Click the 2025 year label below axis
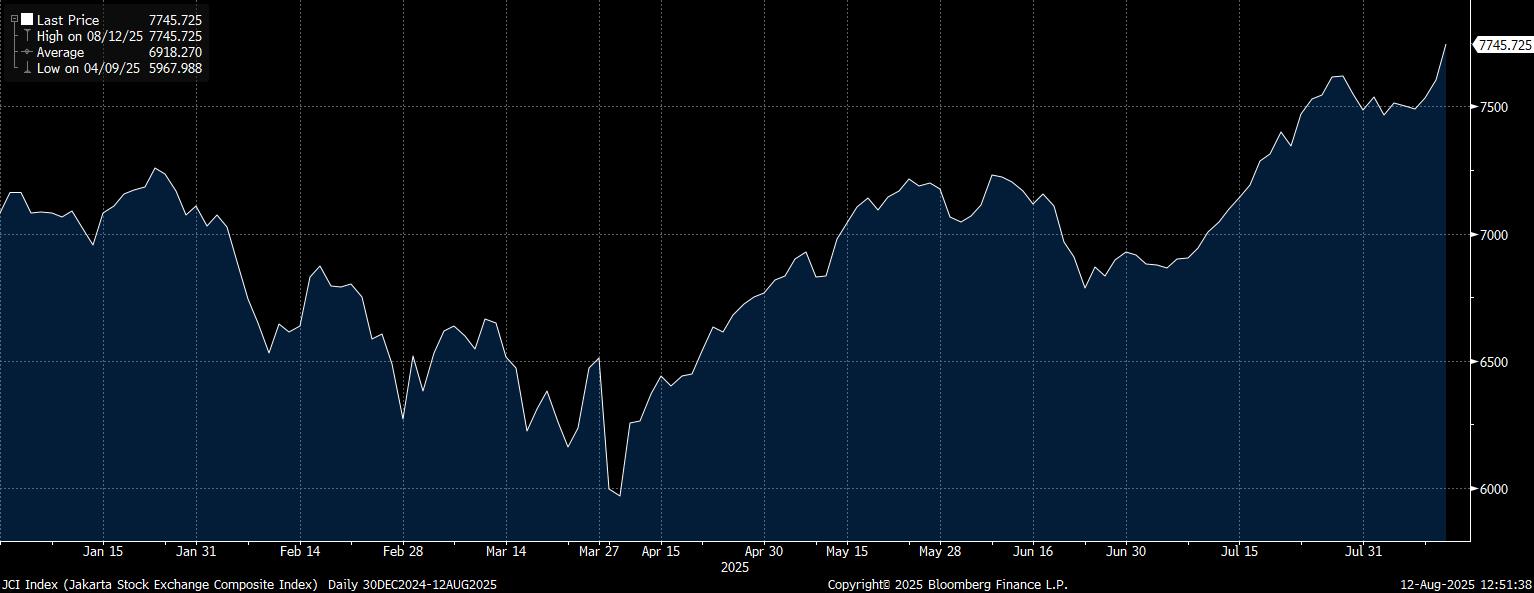The height and width of the screenshot is (593, 1534). point(735,567)
